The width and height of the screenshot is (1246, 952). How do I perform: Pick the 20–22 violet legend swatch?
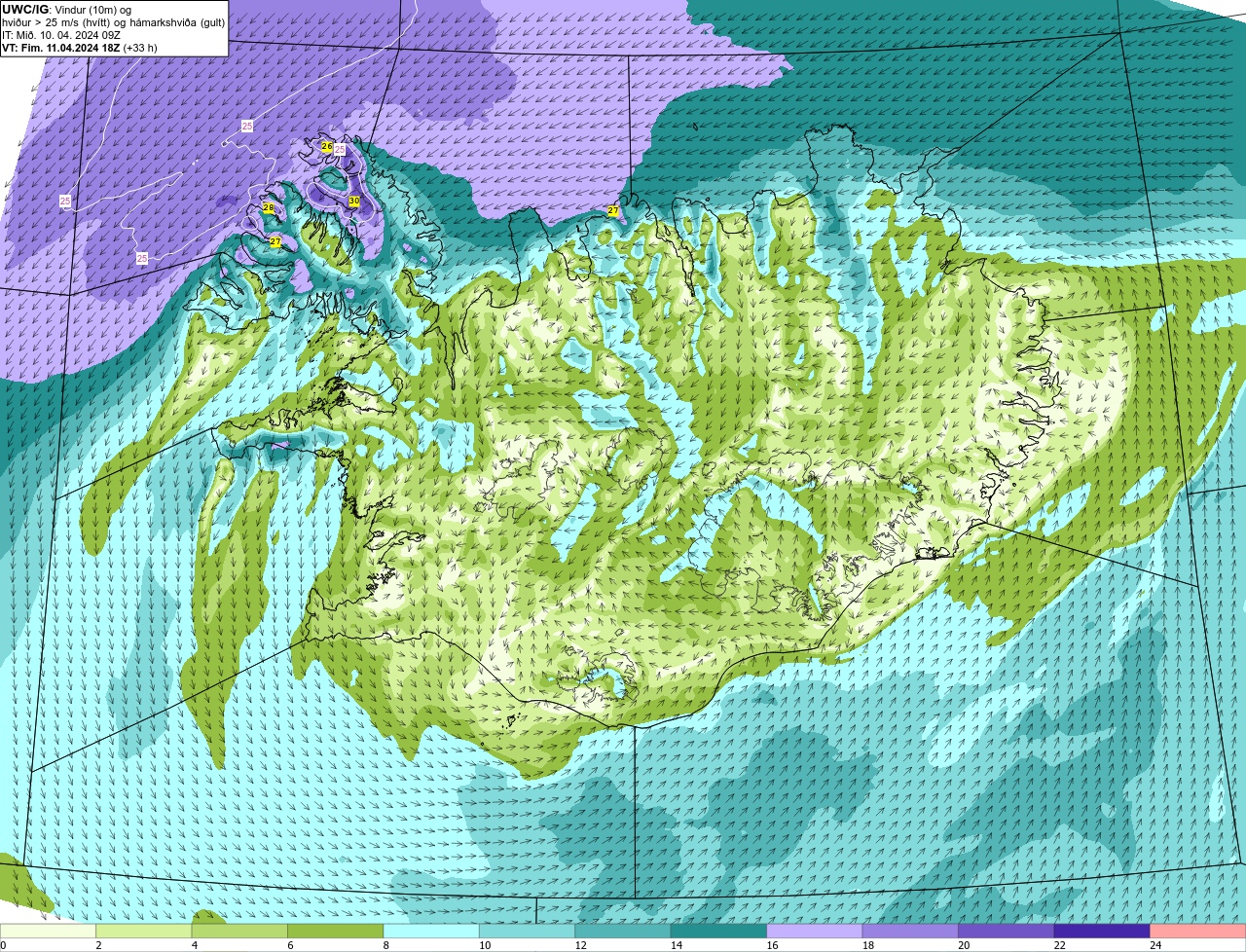tap(1006, 931)
